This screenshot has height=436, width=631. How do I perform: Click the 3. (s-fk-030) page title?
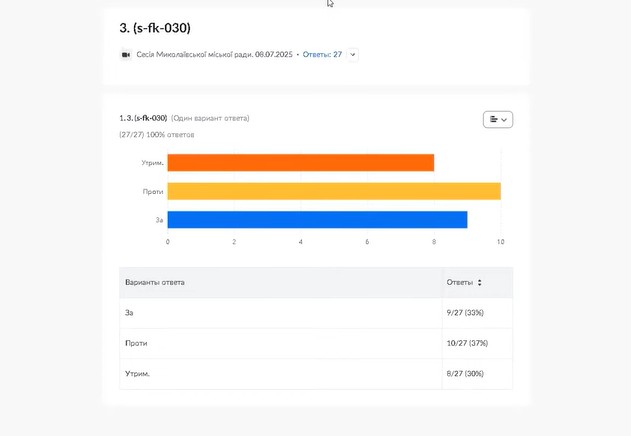tap(154, 27)
